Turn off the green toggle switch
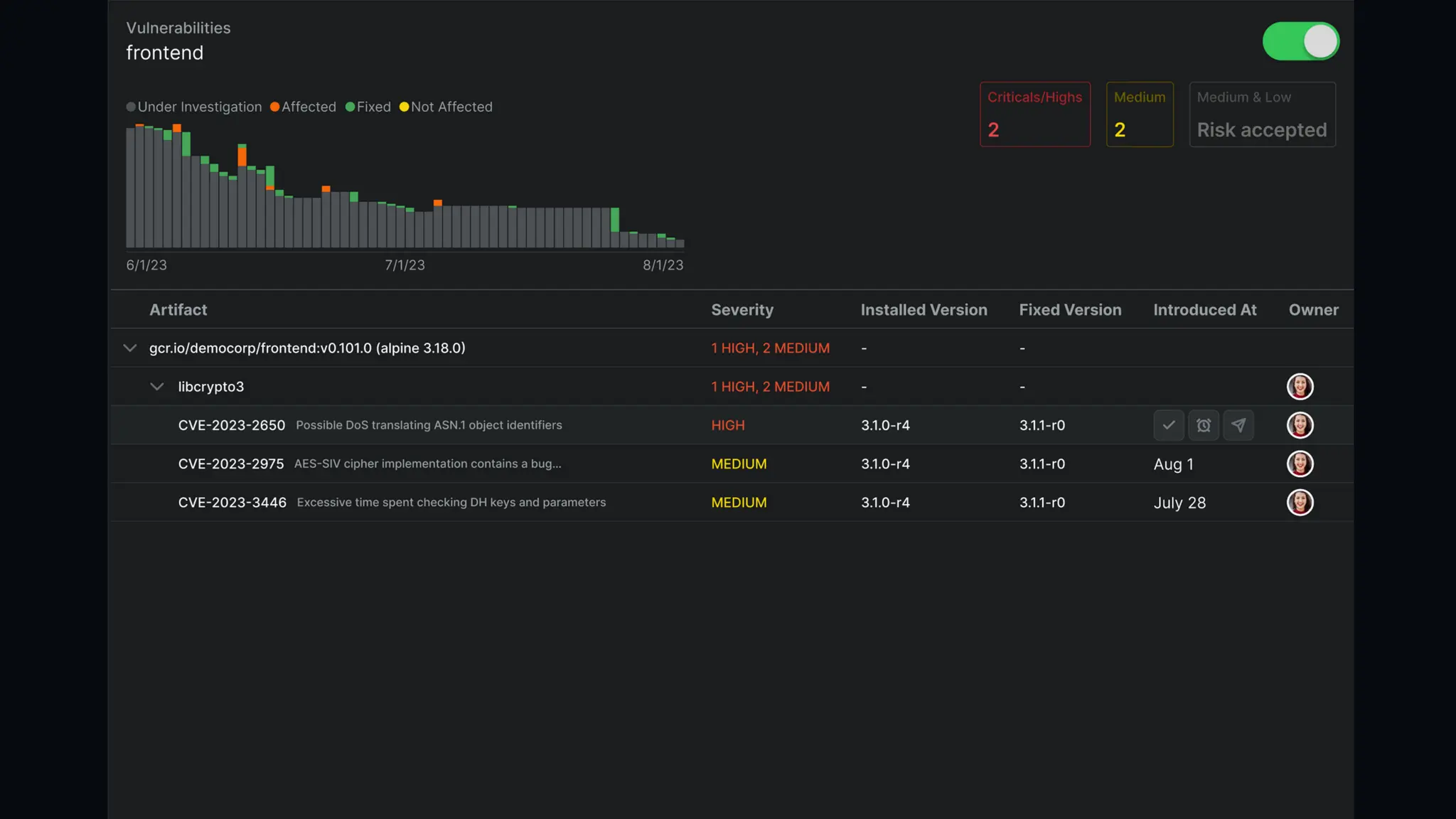The width and height of the screenshot is (1456, 819). 1300,41
